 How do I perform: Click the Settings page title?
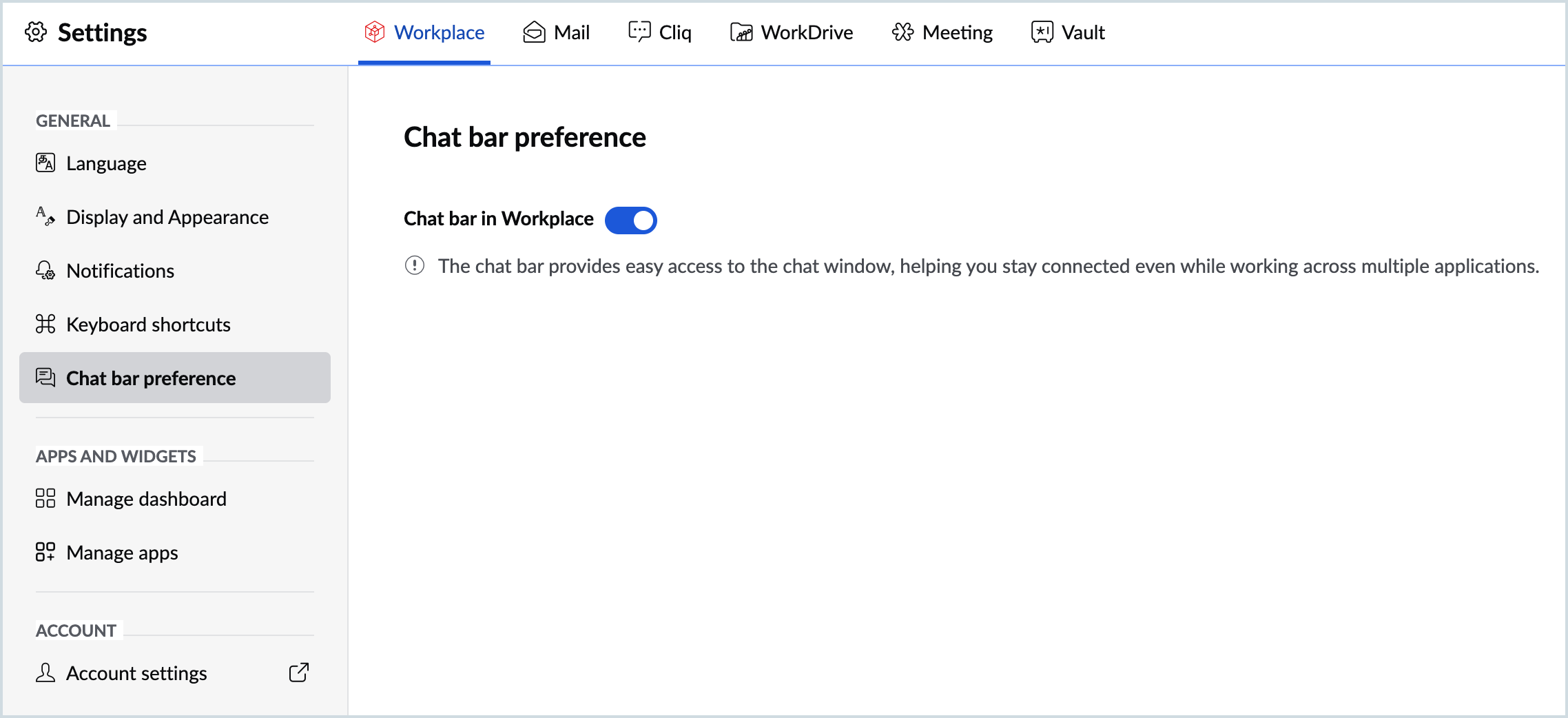(102, 32)
